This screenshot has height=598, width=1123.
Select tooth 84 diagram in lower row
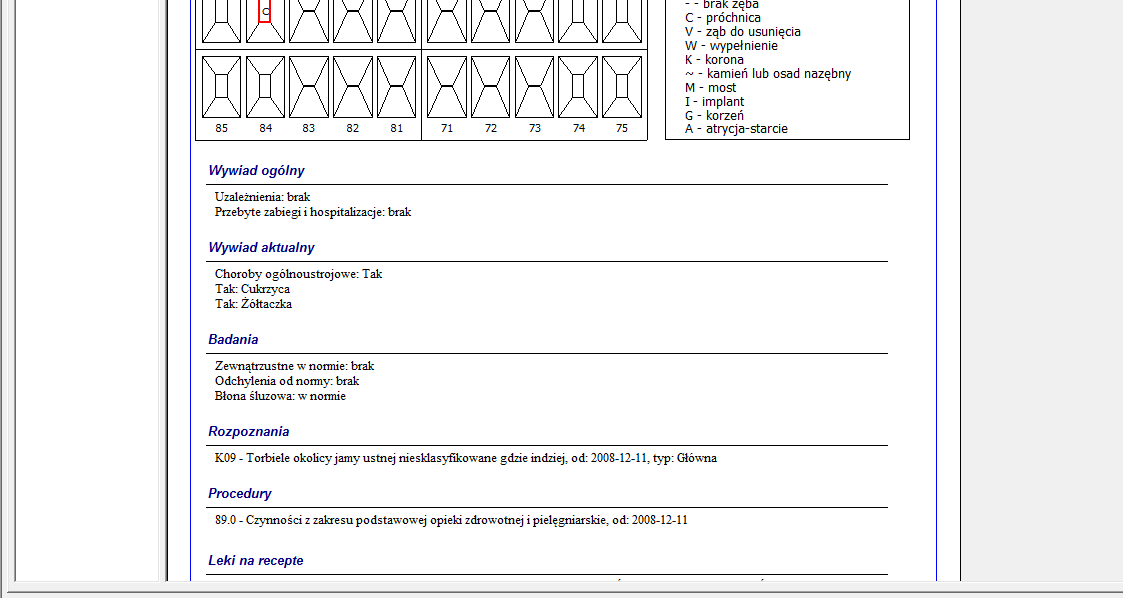coord(265,87)
